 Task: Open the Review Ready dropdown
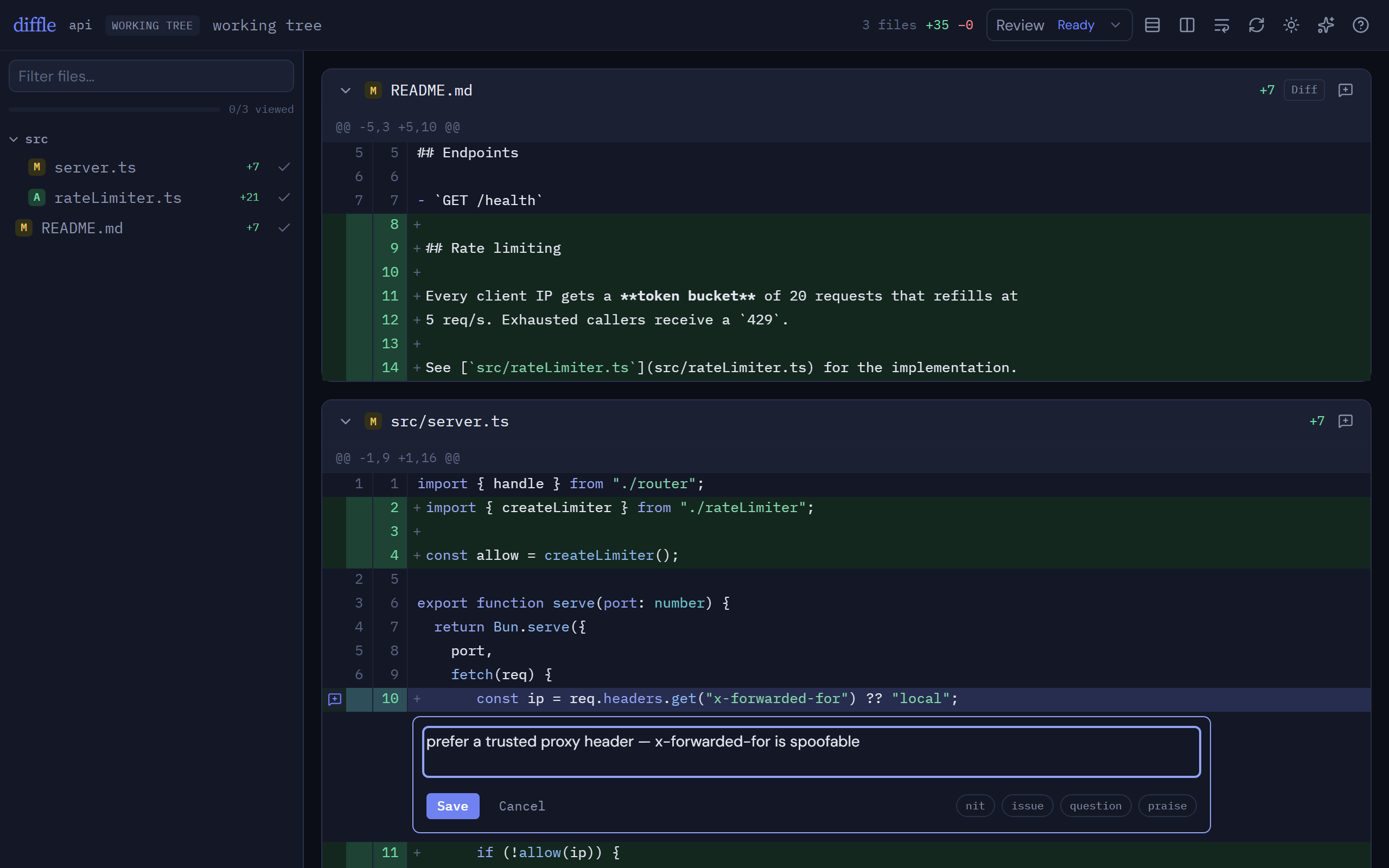click(1059, 25)
